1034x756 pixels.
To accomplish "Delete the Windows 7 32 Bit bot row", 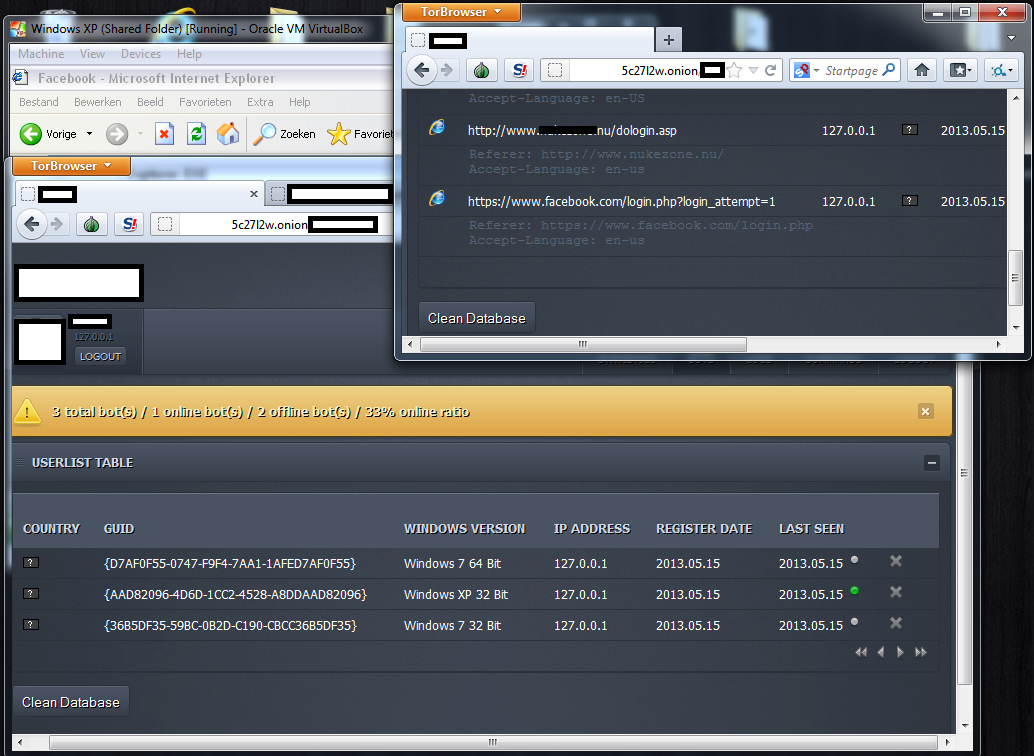I will click(896, 623).
